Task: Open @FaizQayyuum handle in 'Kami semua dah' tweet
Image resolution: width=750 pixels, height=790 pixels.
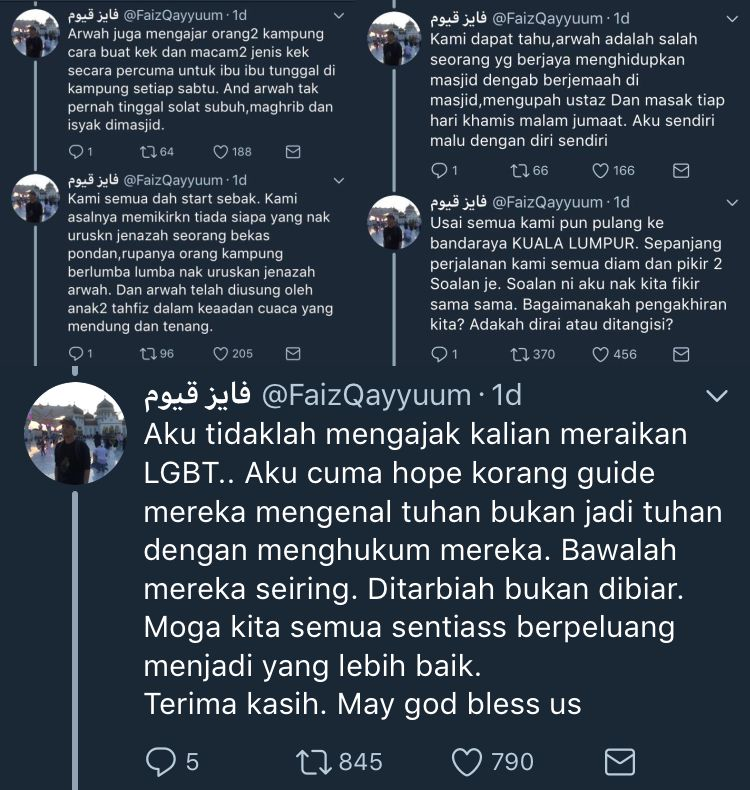Action: (x=173, y=180)
